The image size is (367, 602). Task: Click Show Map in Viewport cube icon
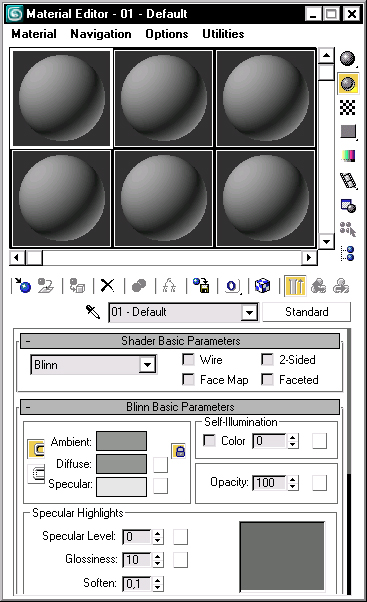[263, 286]
